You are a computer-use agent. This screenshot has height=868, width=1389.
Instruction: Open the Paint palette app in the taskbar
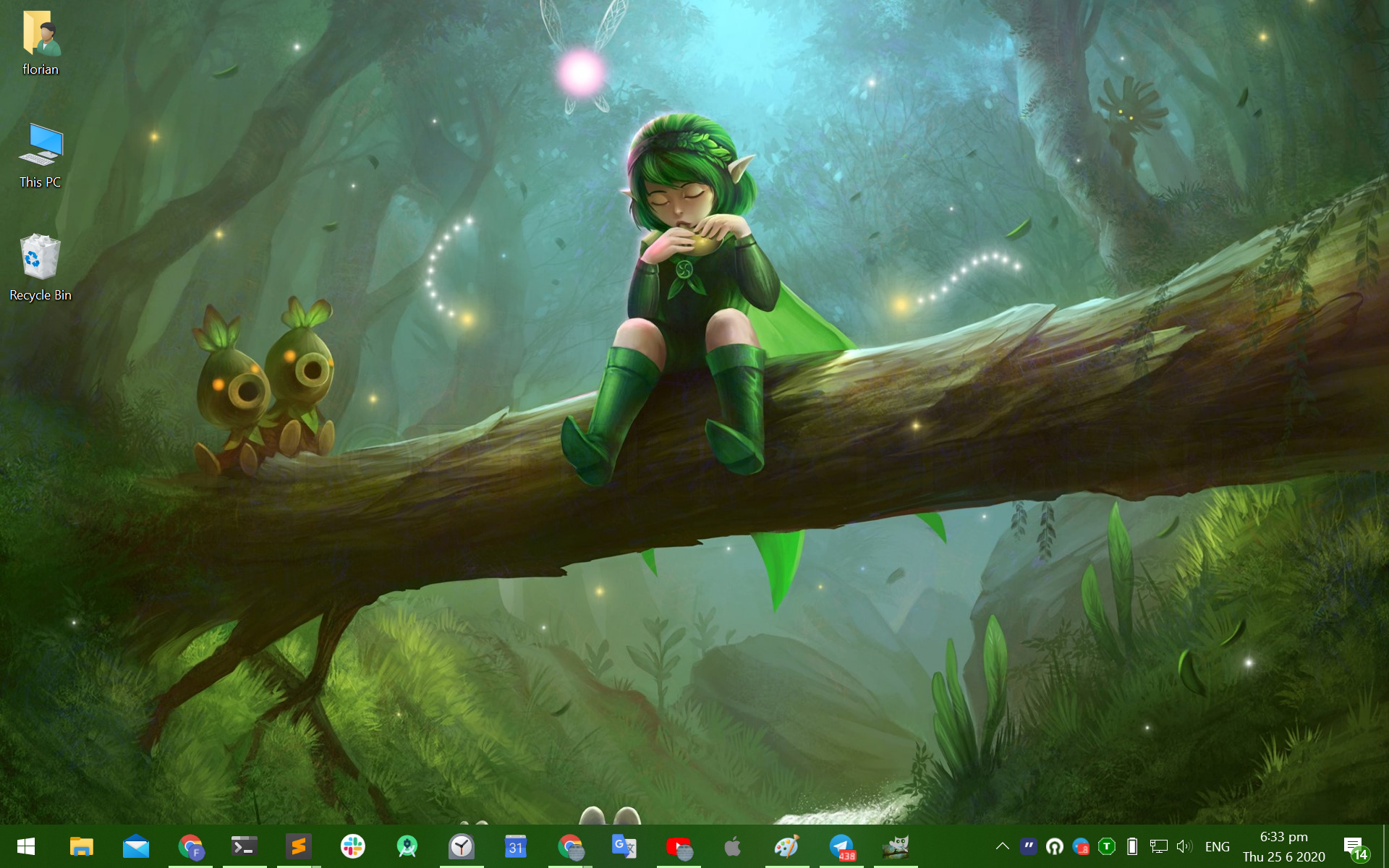click(x=786, y=846)
